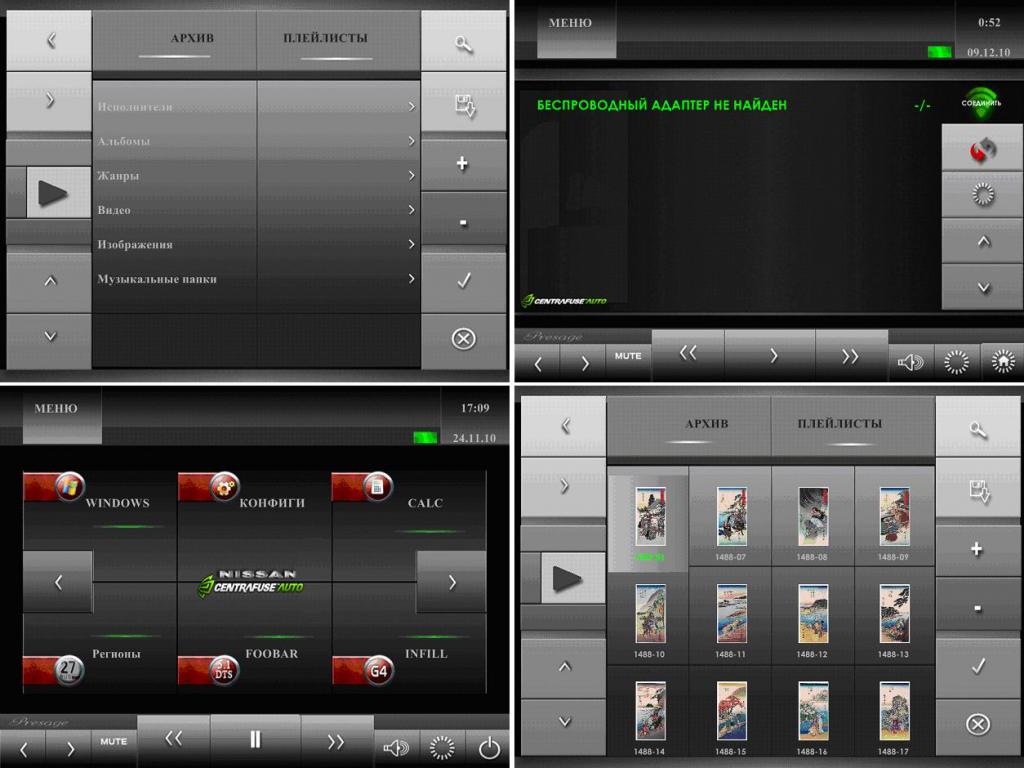Open the Изображения list entry
The width and height of the screenshot is (1024, 768).
point(135,245)
